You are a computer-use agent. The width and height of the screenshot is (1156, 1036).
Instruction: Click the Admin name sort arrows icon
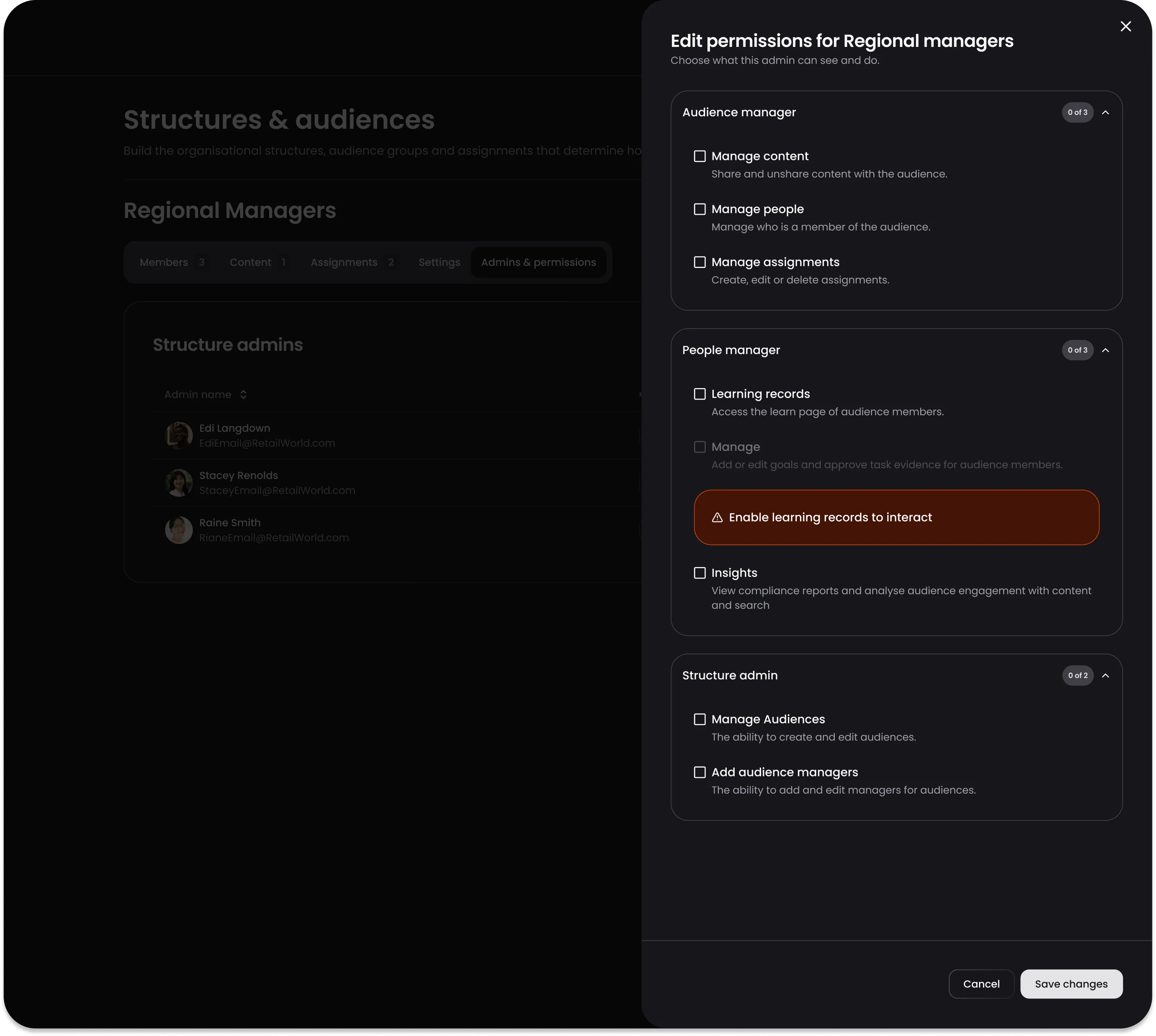coord(243,394)
